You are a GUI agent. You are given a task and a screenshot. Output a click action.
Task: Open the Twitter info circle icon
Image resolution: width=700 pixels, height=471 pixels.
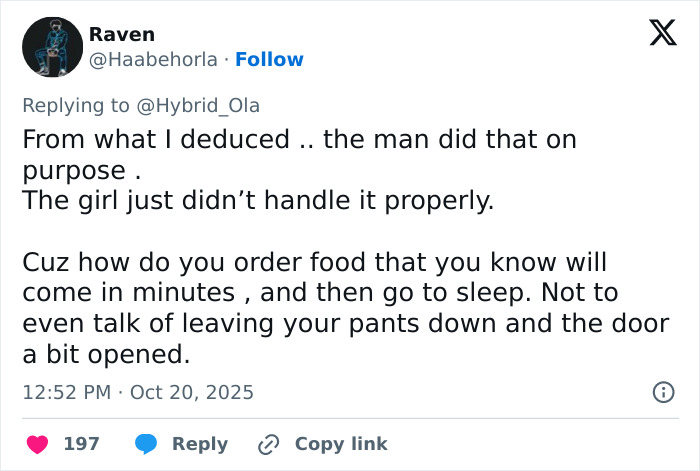[x=663, y=392]
